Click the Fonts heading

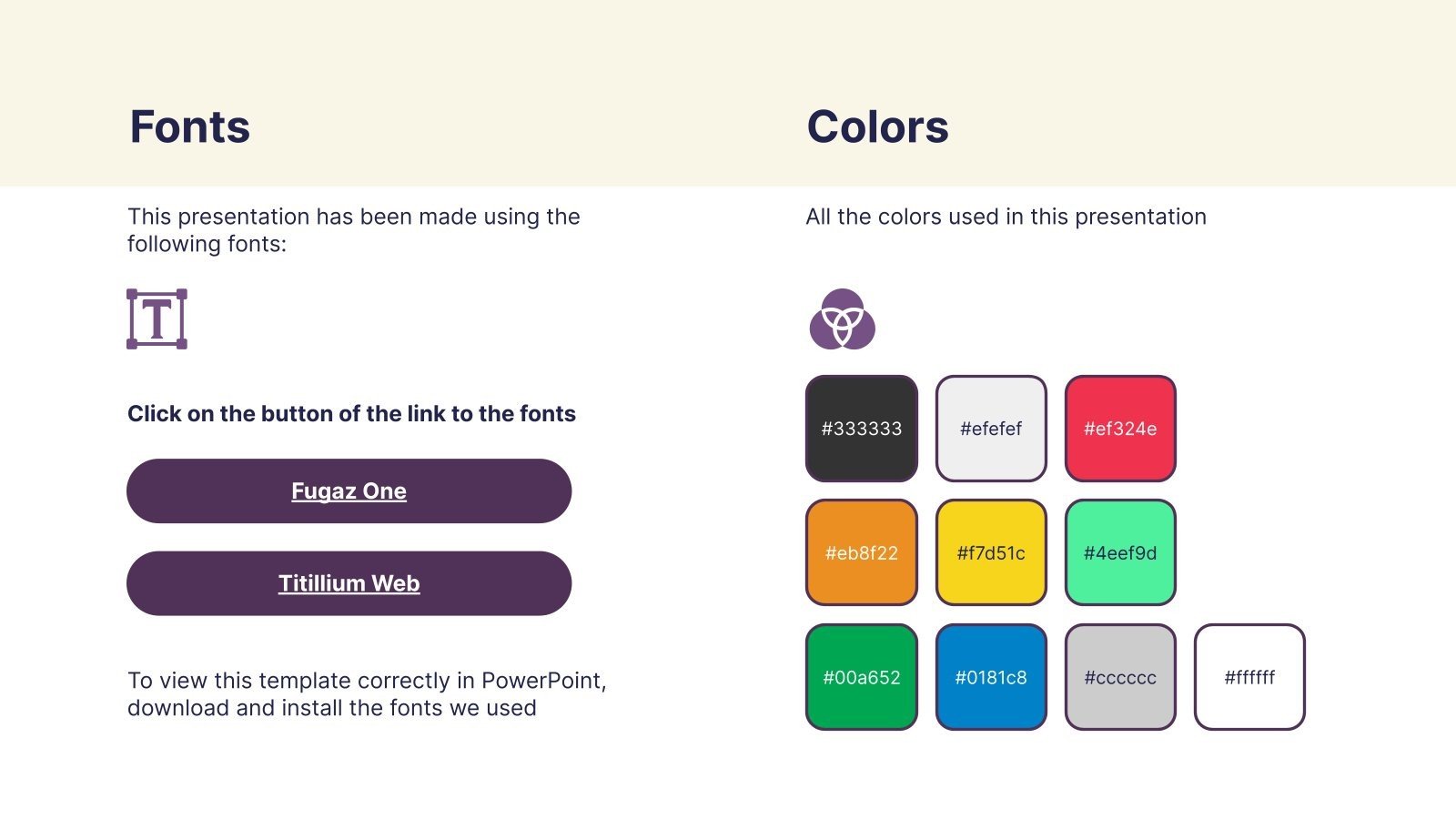tap(189, 126)
